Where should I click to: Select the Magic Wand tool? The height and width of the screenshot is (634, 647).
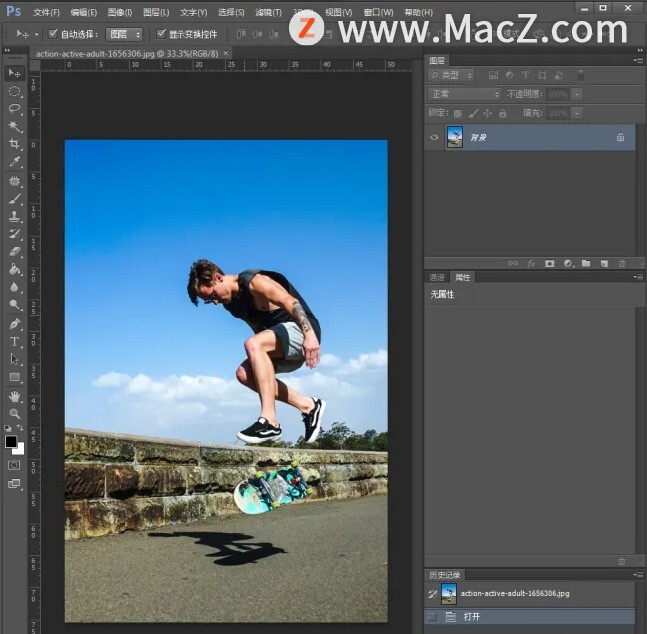point(14,127)
